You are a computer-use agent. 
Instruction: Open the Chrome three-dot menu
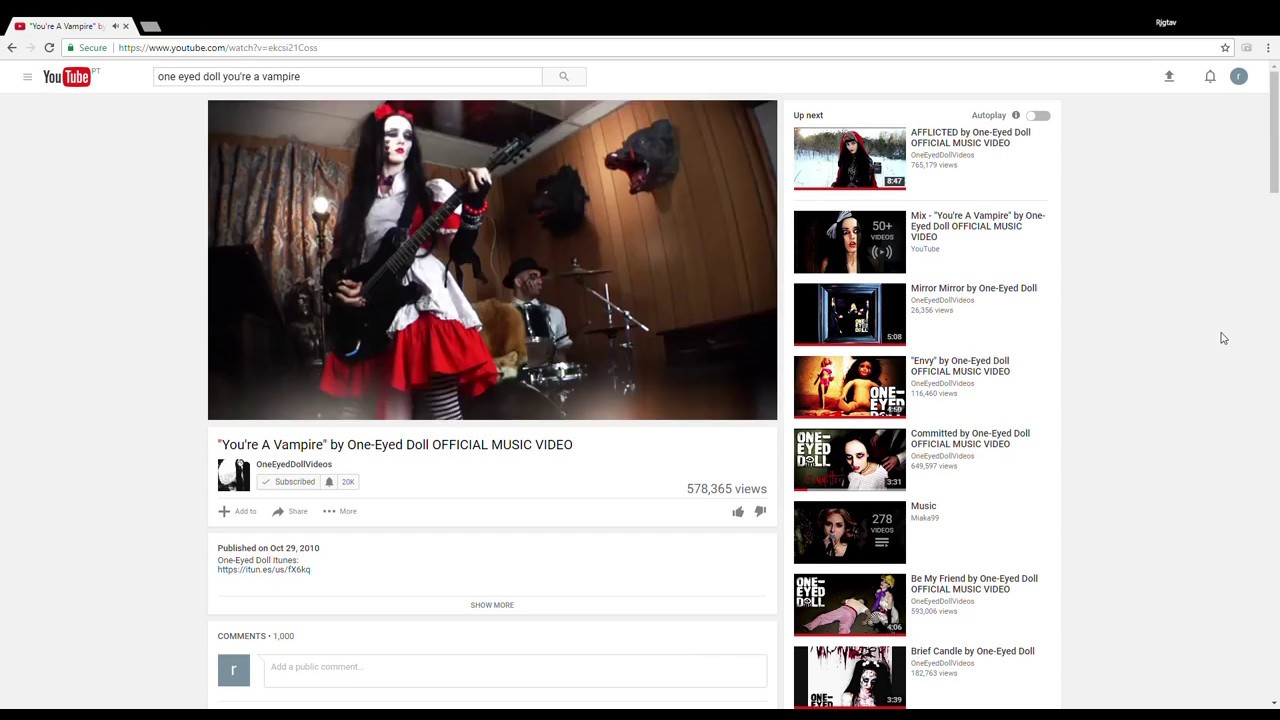tap(1268, 47)
